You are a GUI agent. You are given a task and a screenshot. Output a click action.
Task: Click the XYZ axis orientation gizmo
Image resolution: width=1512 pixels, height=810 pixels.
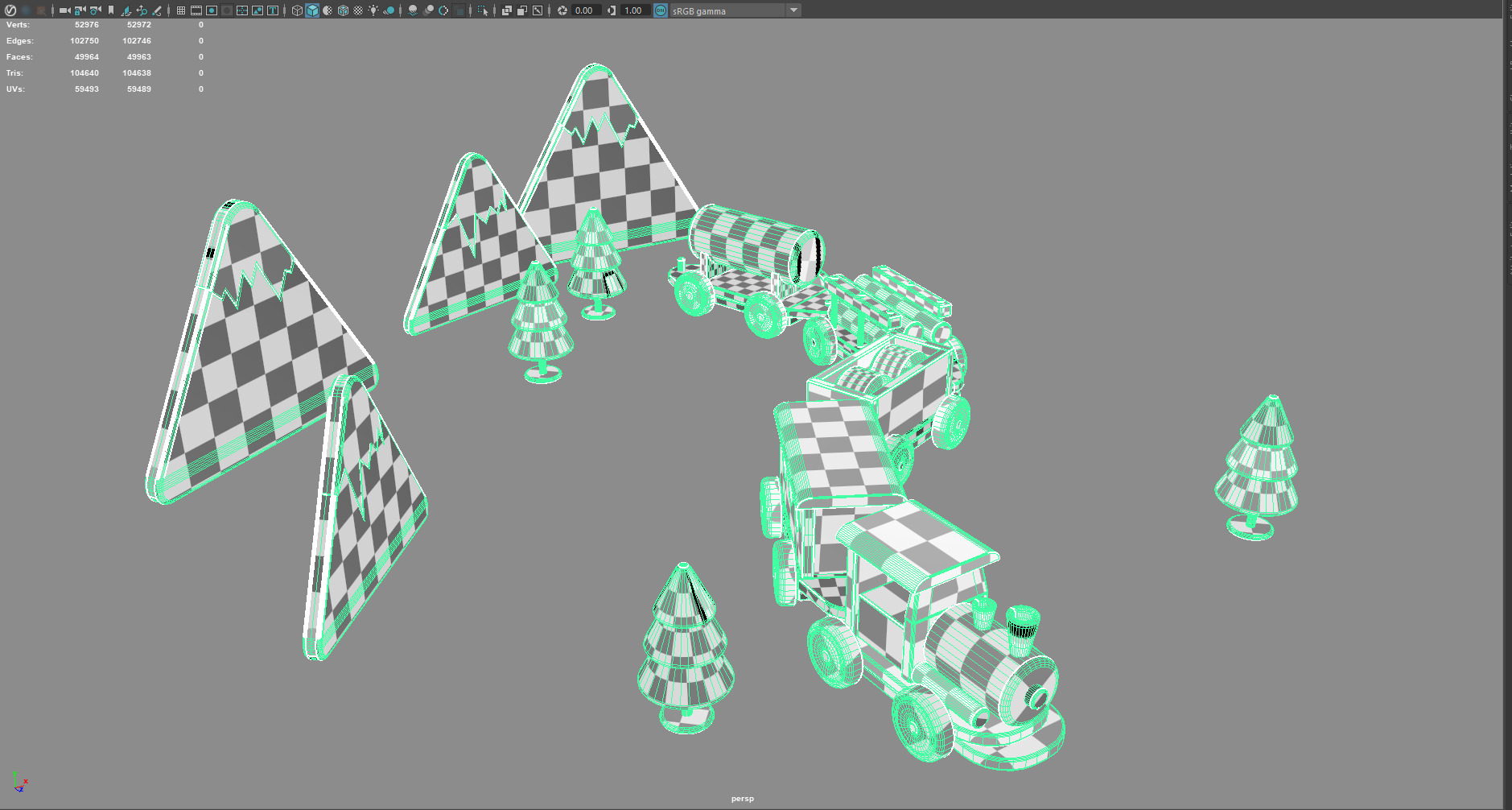(x=19, y=781)
